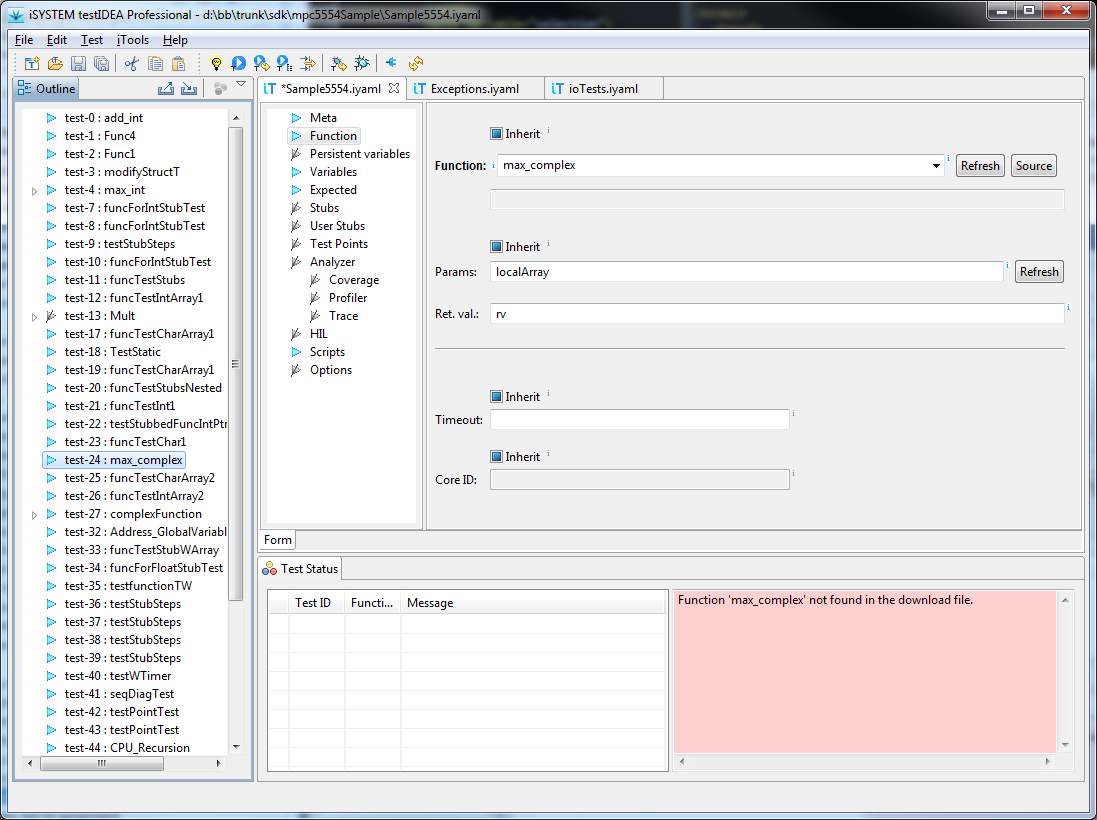Select the Test Status tab

300,569
